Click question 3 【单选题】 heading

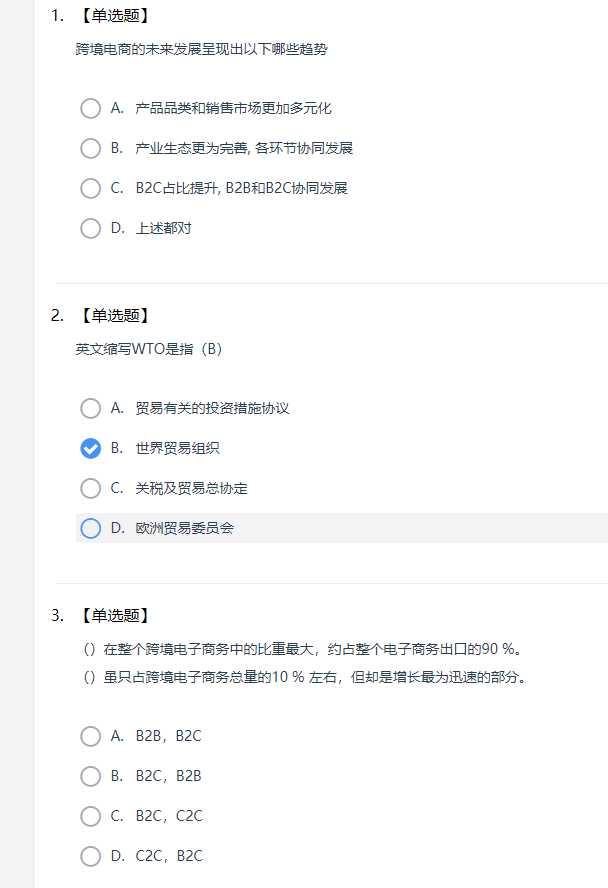115,616
